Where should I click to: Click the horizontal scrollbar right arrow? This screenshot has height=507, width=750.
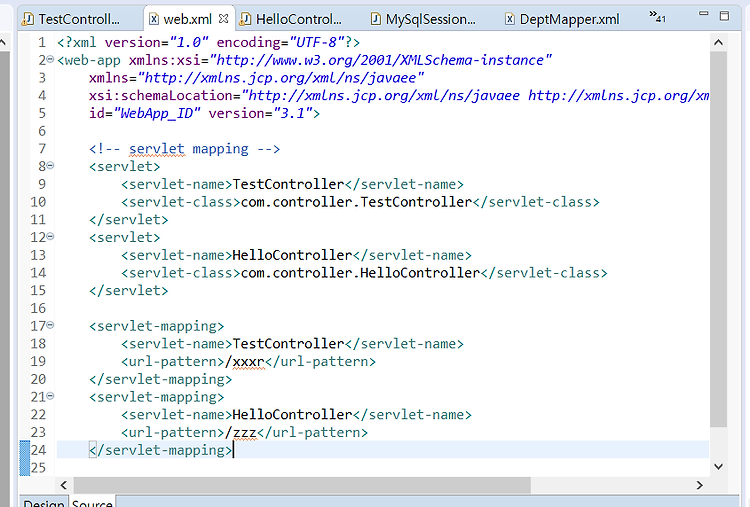(700, 485)
